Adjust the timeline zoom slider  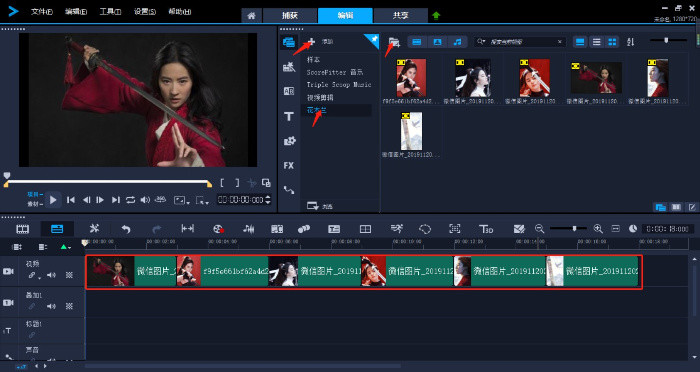tap(574, 229)
